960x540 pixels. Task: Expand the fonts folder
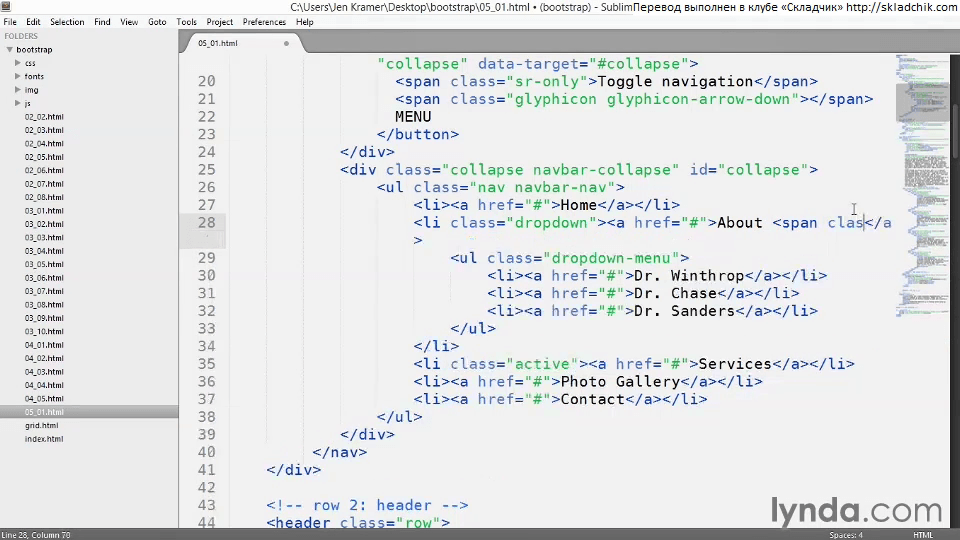pos(18,77)
